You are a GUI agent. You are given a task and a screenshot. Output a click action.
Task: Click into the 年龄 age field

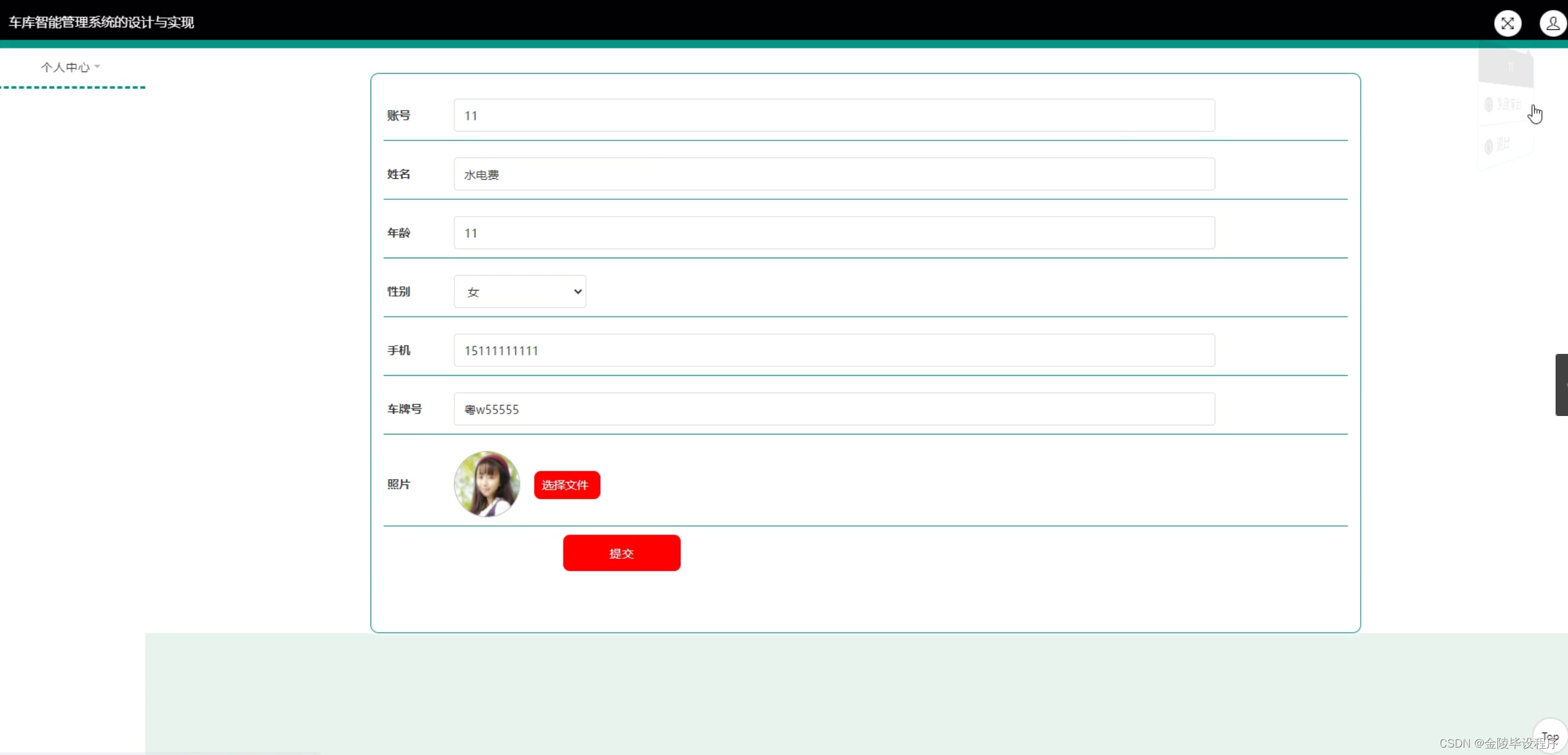(x=834, y=233)
